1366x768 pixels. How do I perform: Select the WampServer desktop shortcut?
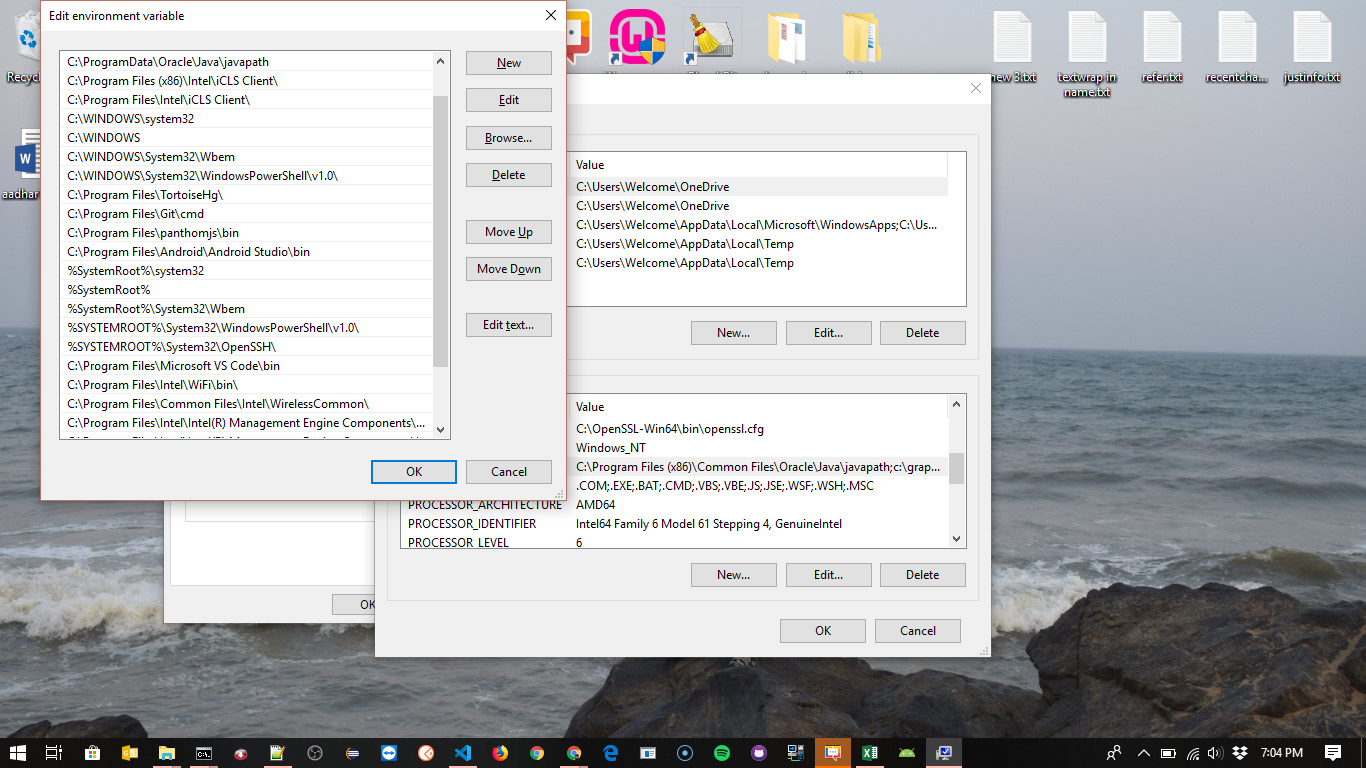[638, 38]
